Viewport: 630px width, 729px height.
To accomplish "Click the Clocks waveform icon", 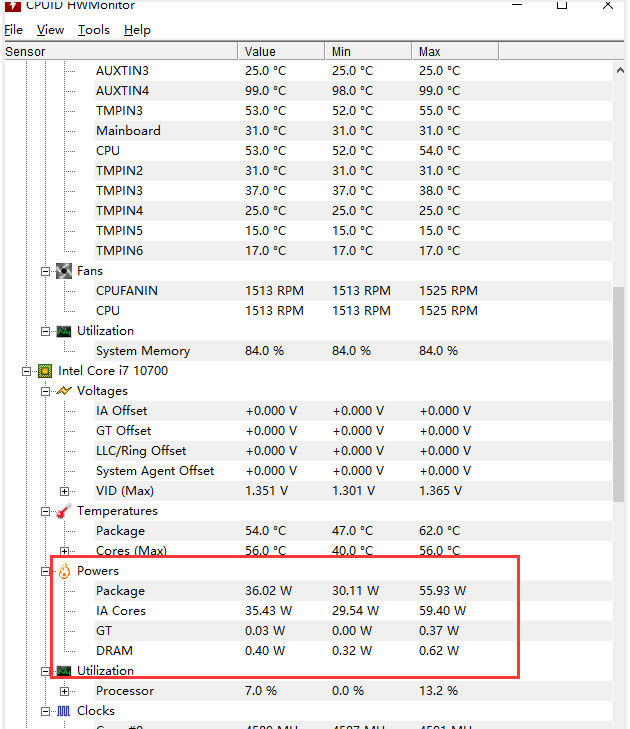I will [64, 711].
